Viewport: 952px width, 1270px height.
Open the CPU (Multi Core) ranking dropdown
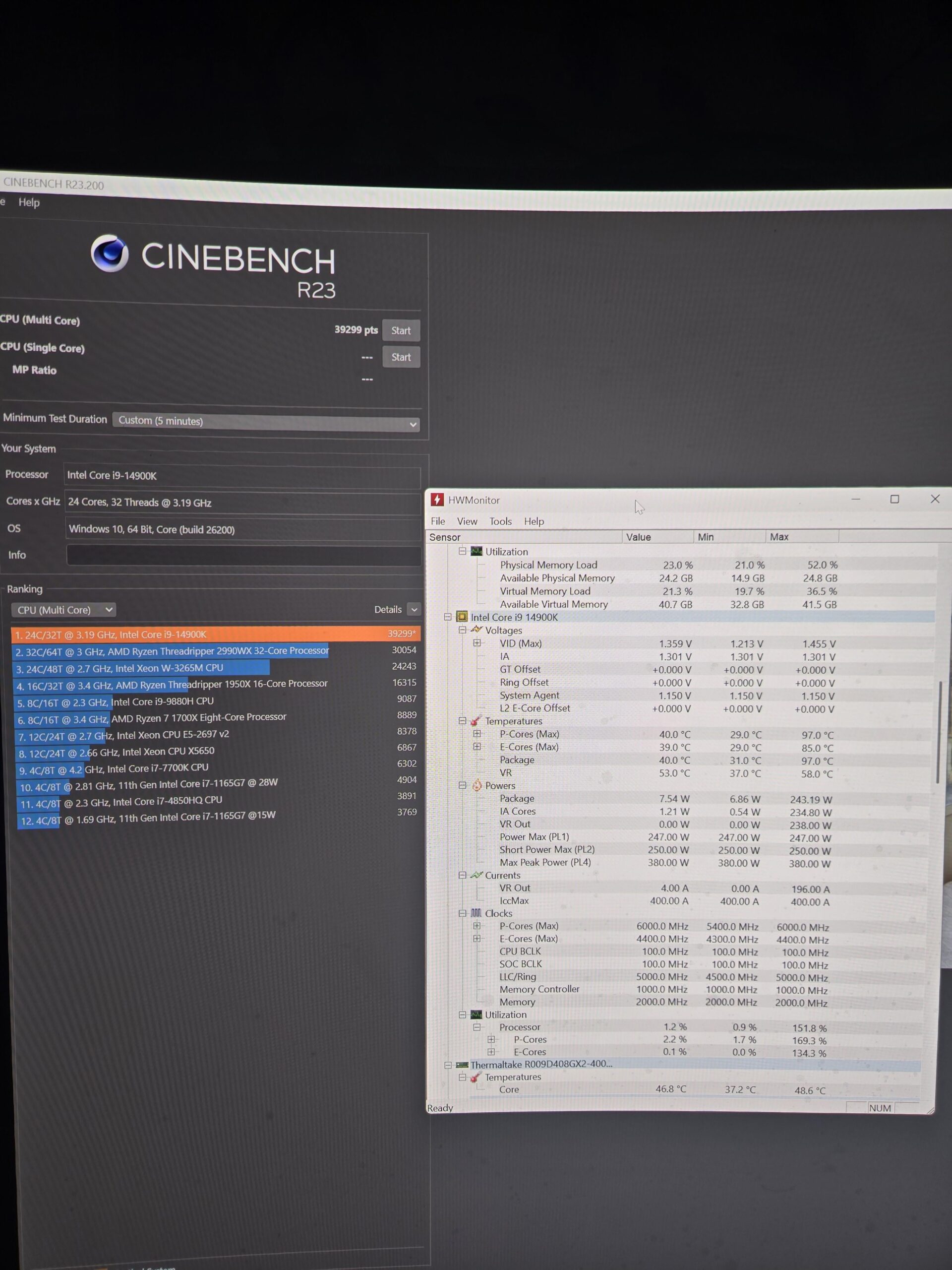63,610
